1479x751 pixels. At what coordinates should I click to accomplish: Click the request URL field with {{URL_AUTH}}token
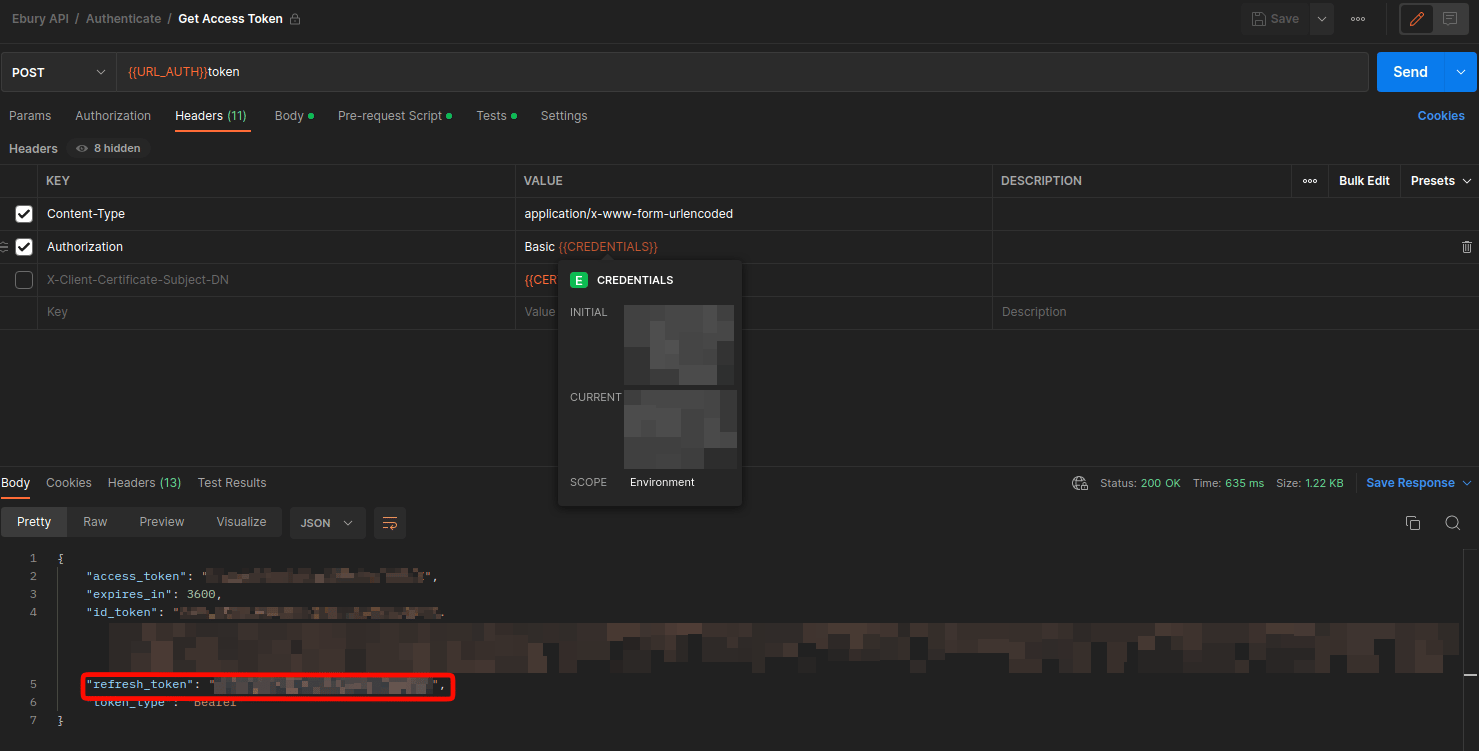coord(742,72)
